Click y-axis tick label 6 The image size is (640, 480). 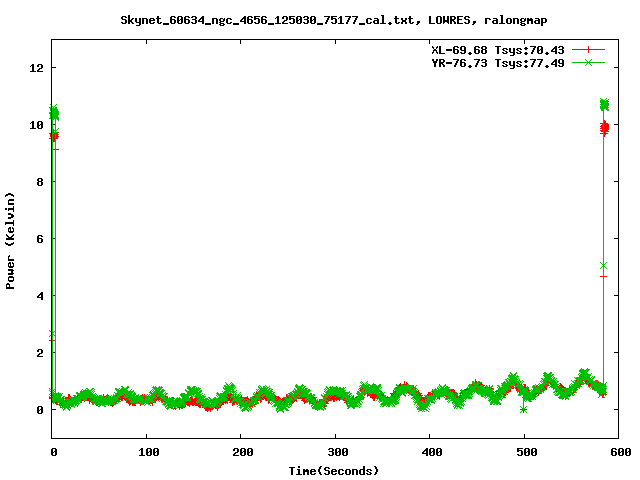[40, 239]
